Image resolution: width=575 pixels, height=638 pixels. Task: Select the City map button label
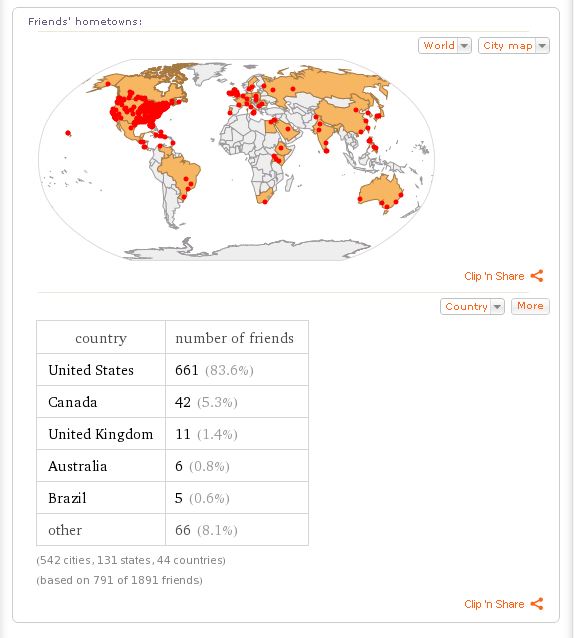pos(508,46)
